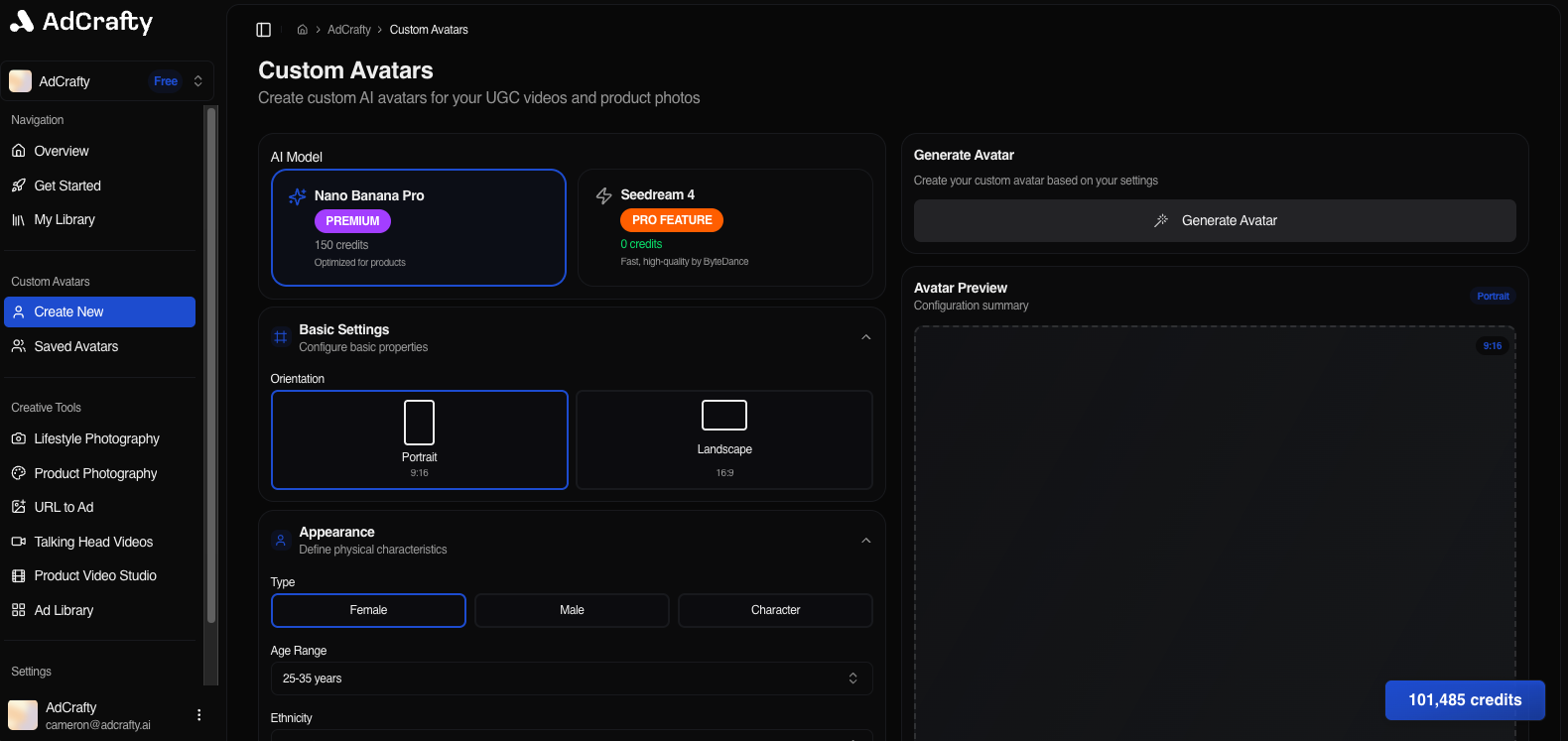Select the Seedream 4 model

coord(725,227)
